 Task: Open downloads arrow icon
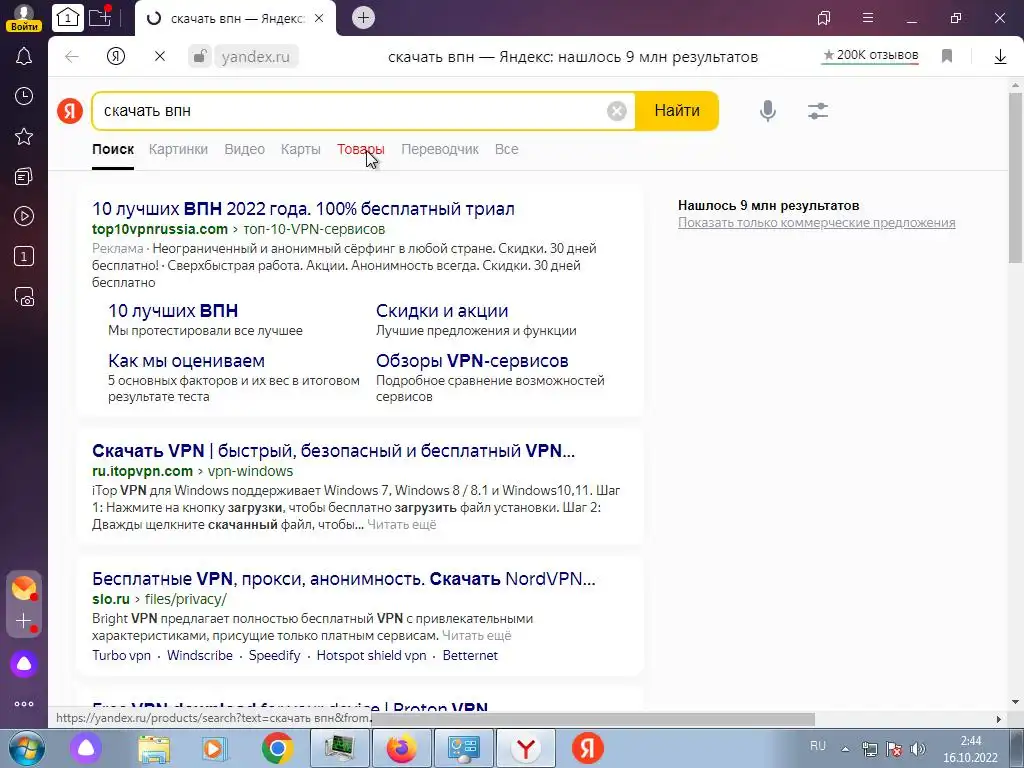pos(1000,57)
